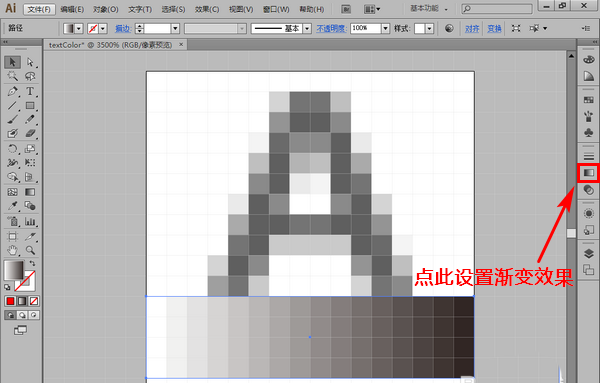Open the 基本功能 workspace switcher
Viewport: 600px width, 383px height.
click(429, 8)
